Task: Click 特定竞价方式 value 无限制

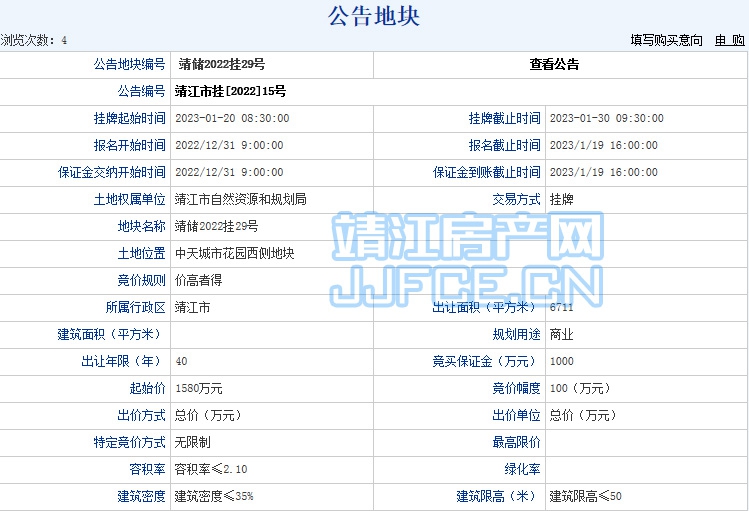Action: [x=193, y=442]
